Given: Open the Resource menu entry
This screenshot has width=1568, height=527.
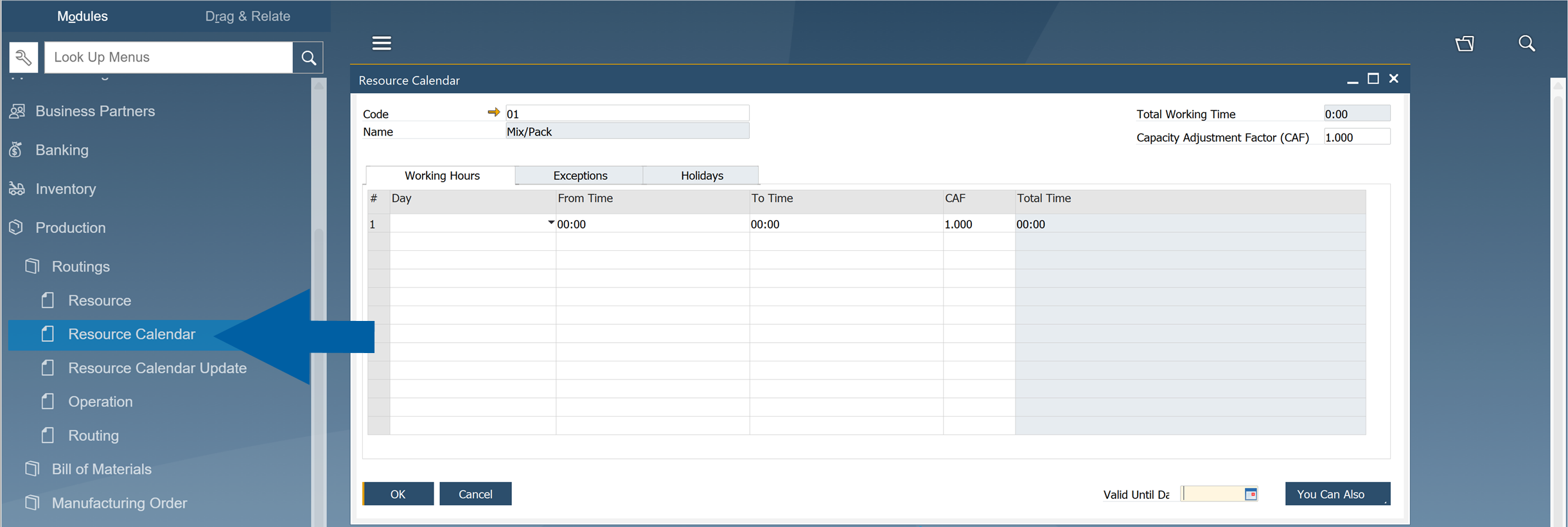Looking at the screenshot, I should tap(100, 300).
